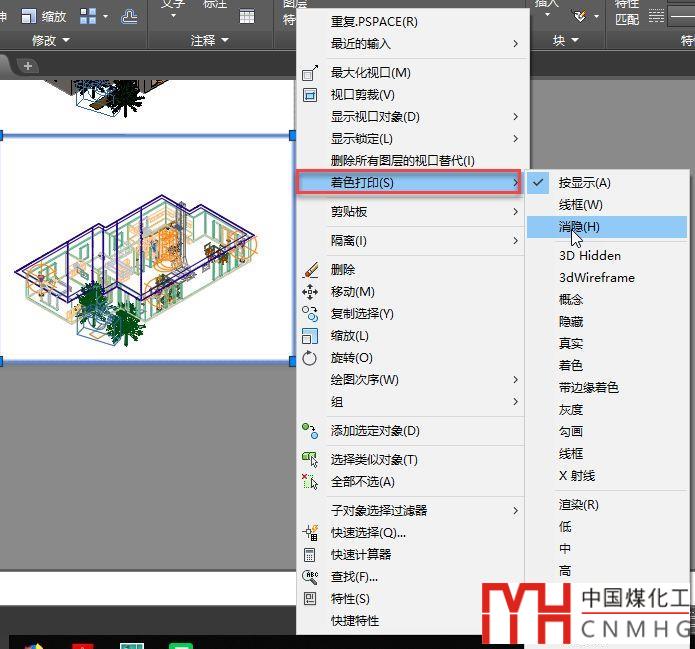This screenshot has width=695, height=649.
Task: Open 快速计算器 calculator icon
Action: pyautogui.click(x=310, y=555)
